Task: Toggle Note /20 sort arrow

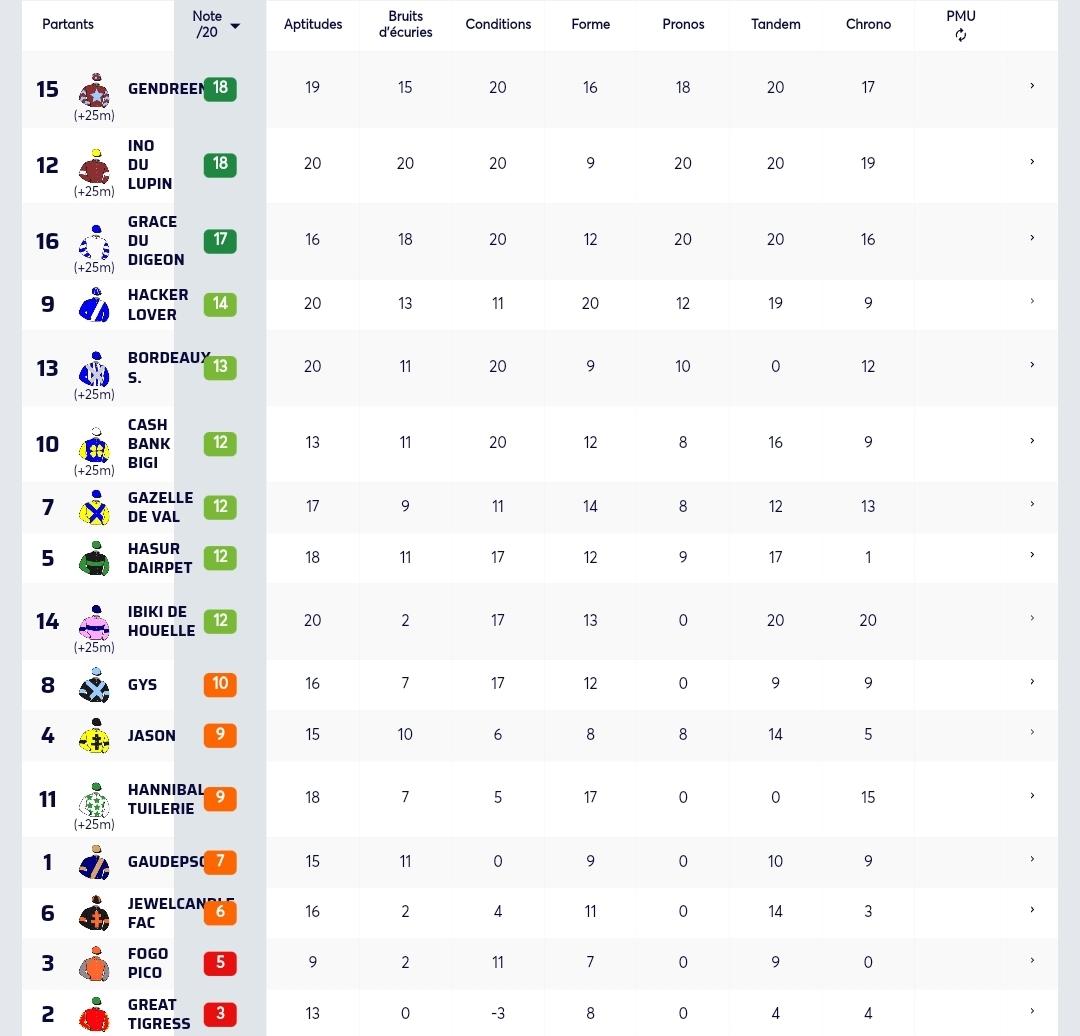Action: 235,26
